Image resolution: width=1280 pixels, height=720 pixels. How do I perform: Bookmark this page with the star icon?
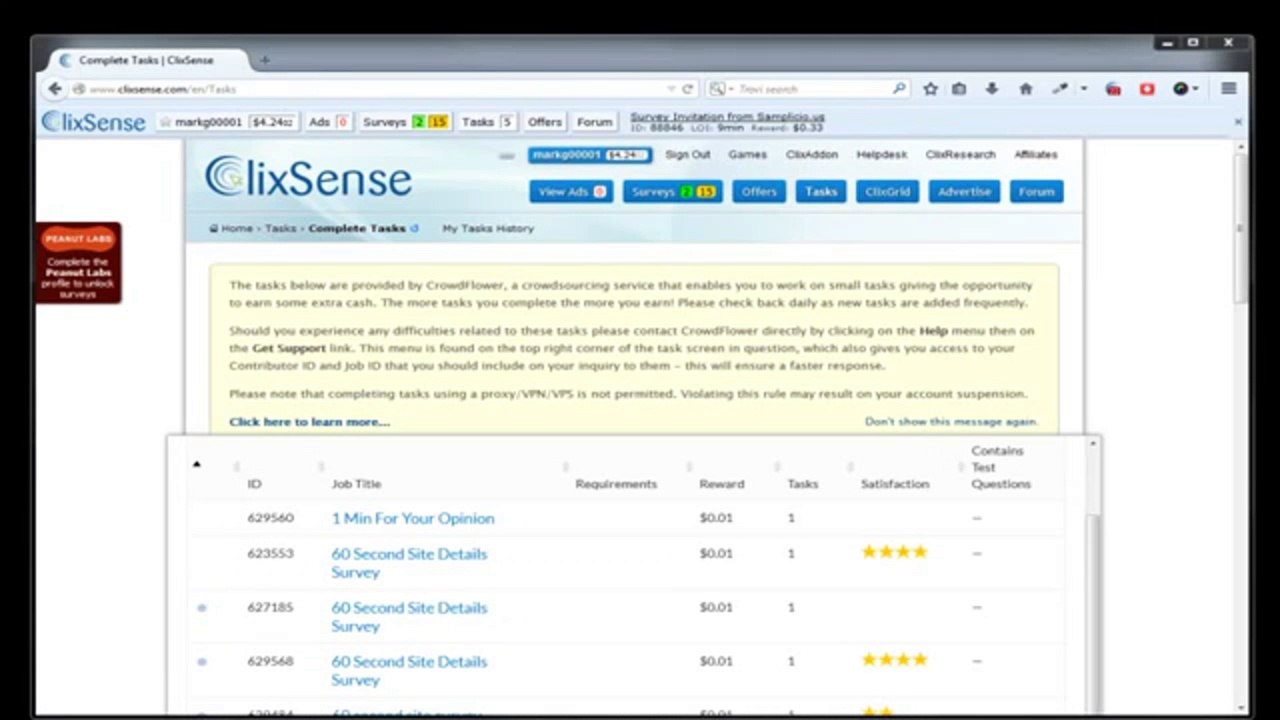(x=930, y=89)
